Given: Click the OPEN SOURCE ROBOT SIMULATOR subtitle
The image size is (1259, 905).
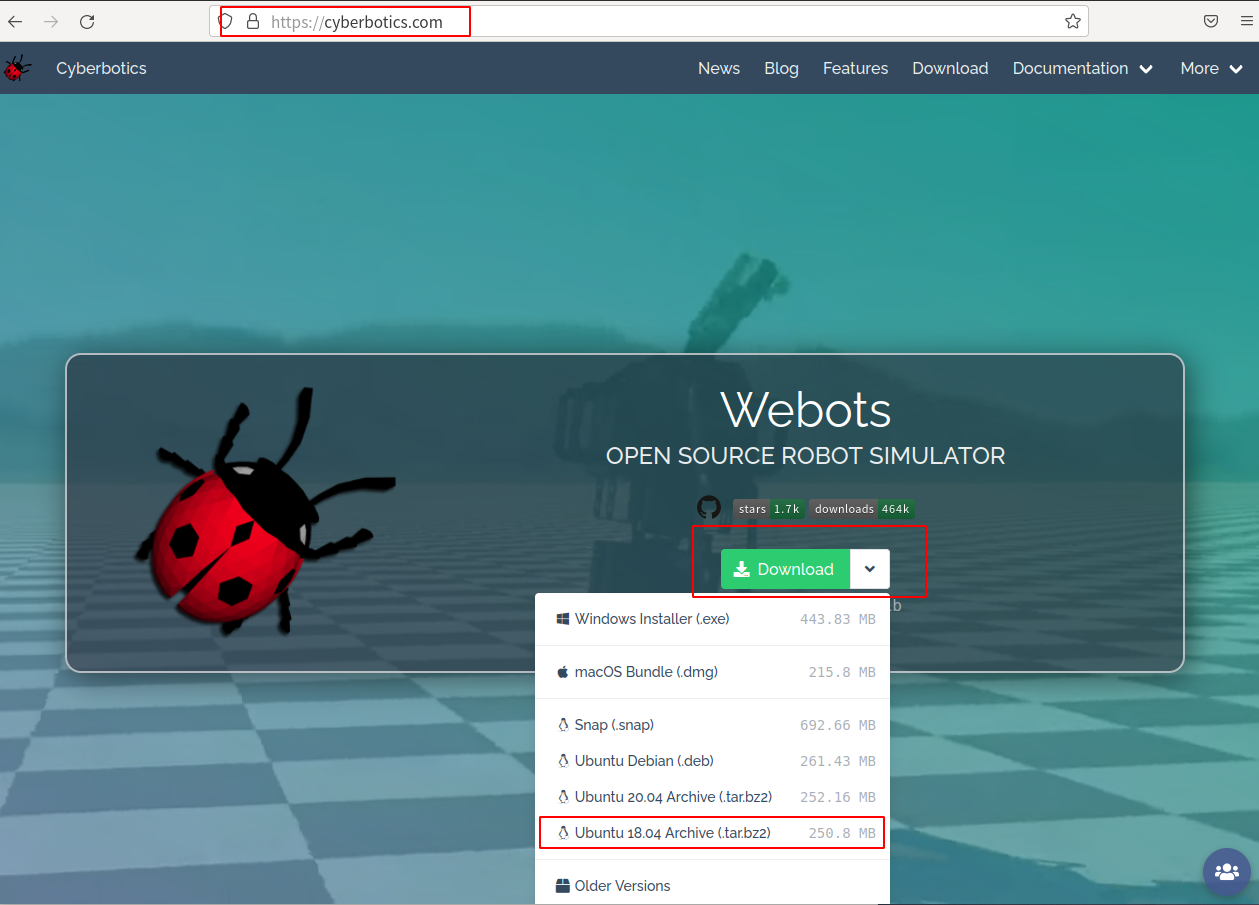Looking at the screenshot, I should [806, 456].
